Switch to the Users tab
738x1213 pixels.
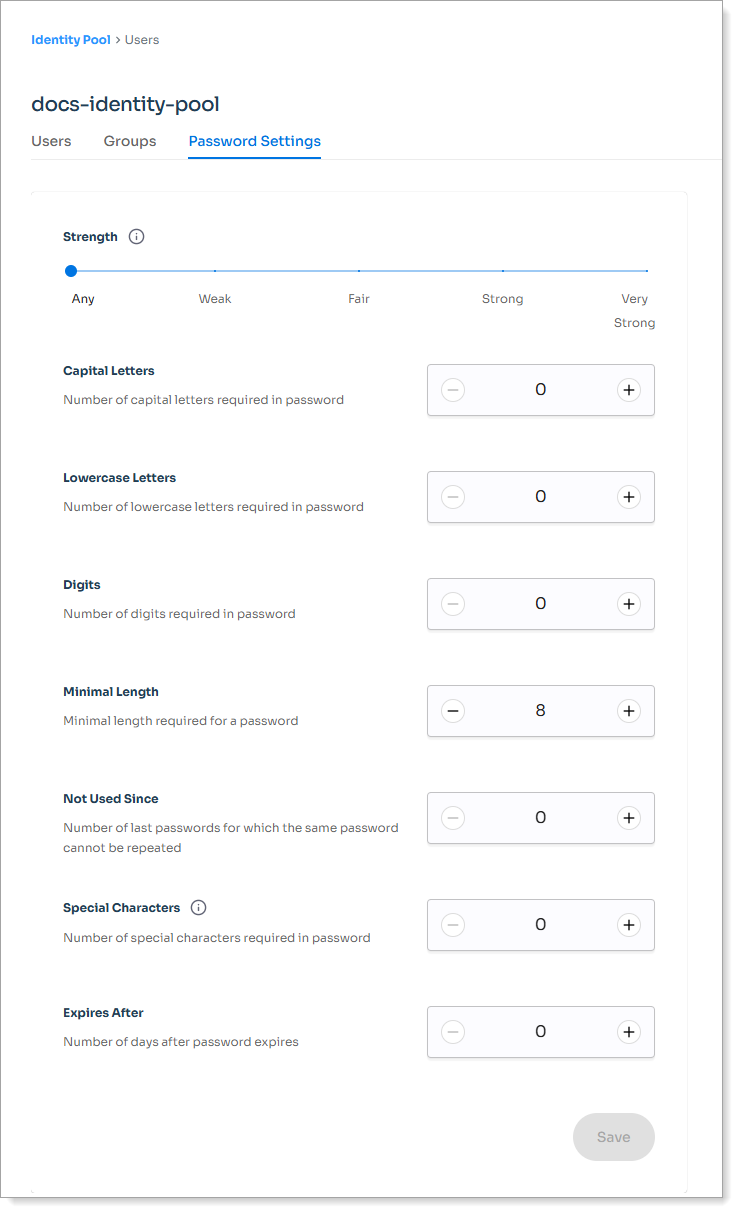tap(51, 141)
